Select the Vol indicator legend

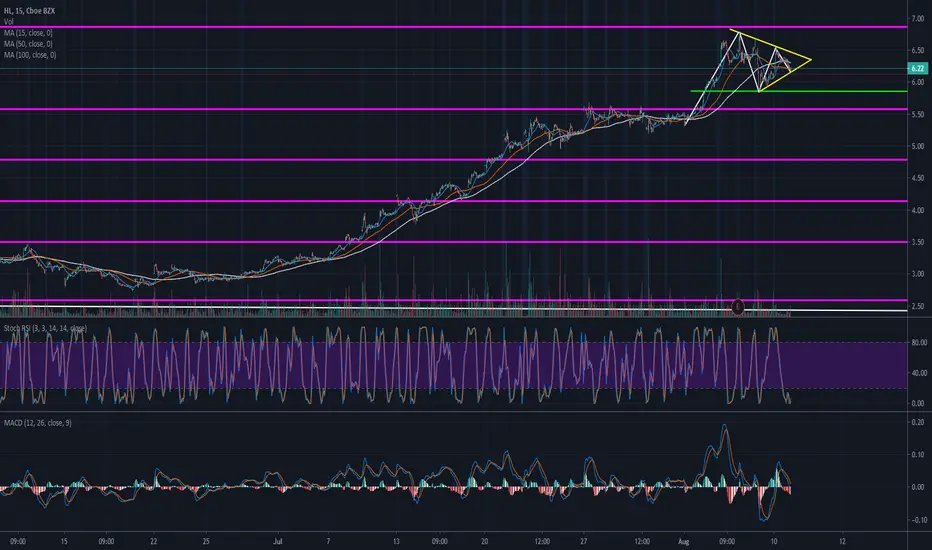tap(8, 21)
